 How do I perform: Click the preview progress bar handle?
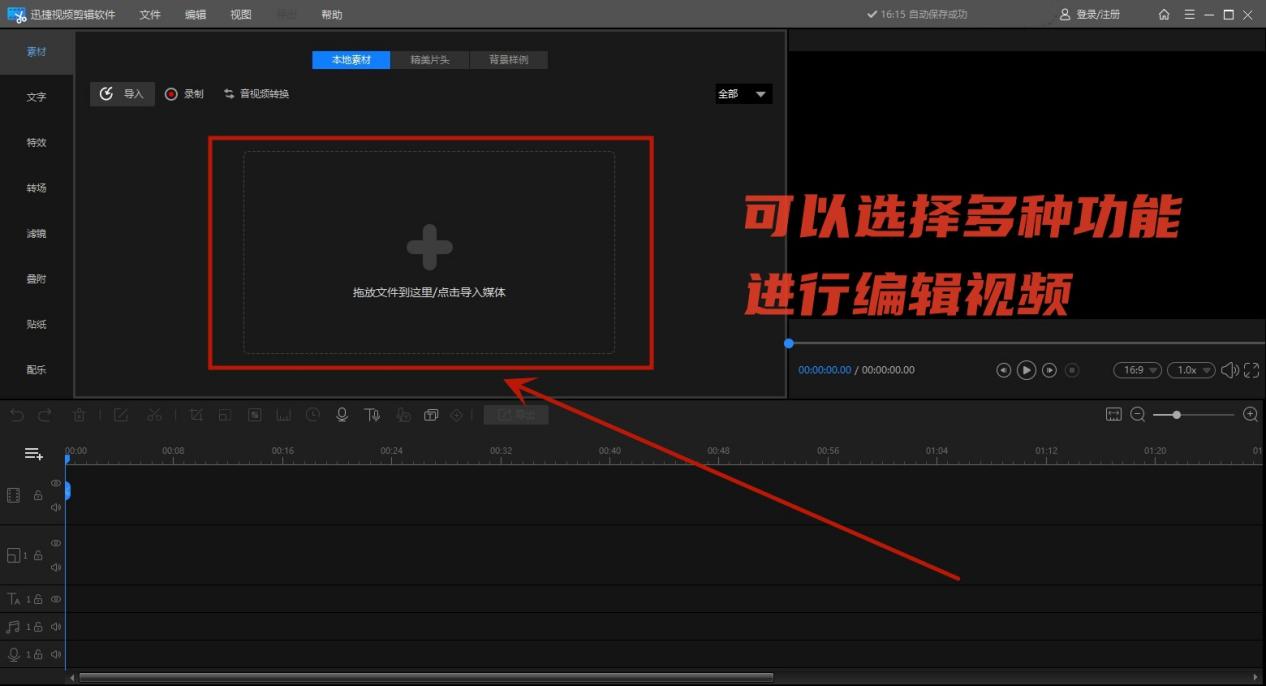[x=789, y=343]
